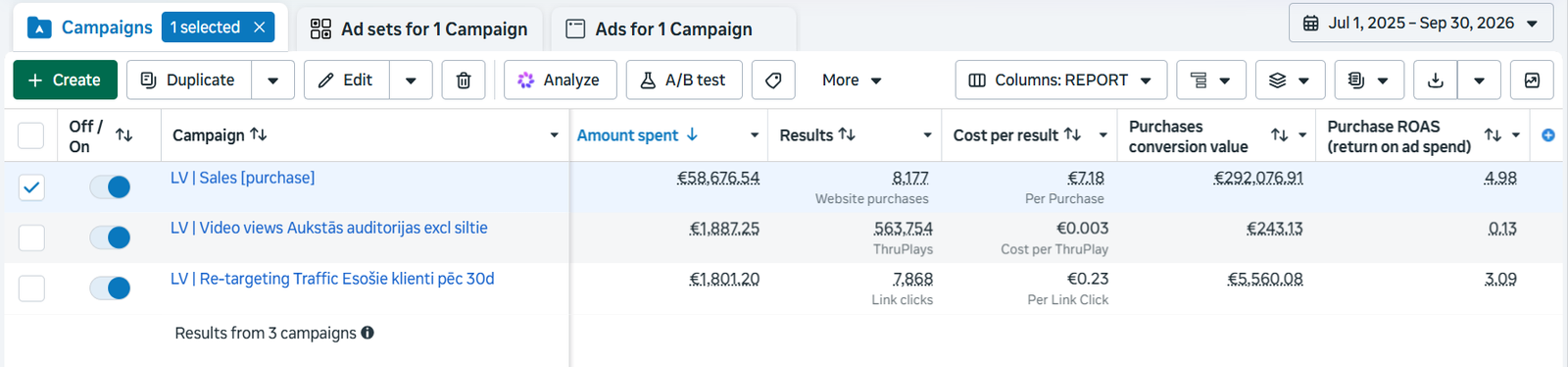Sort Results column with arrows icon
1568x367 pixels.
847,134
